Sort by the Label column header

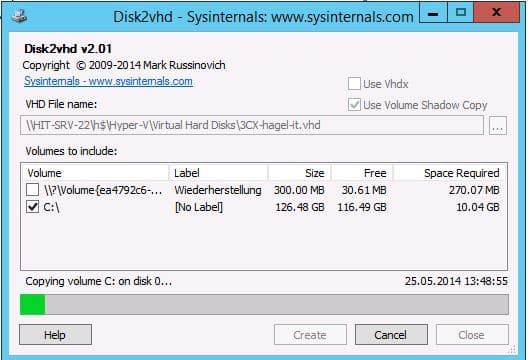pos(218,173)
